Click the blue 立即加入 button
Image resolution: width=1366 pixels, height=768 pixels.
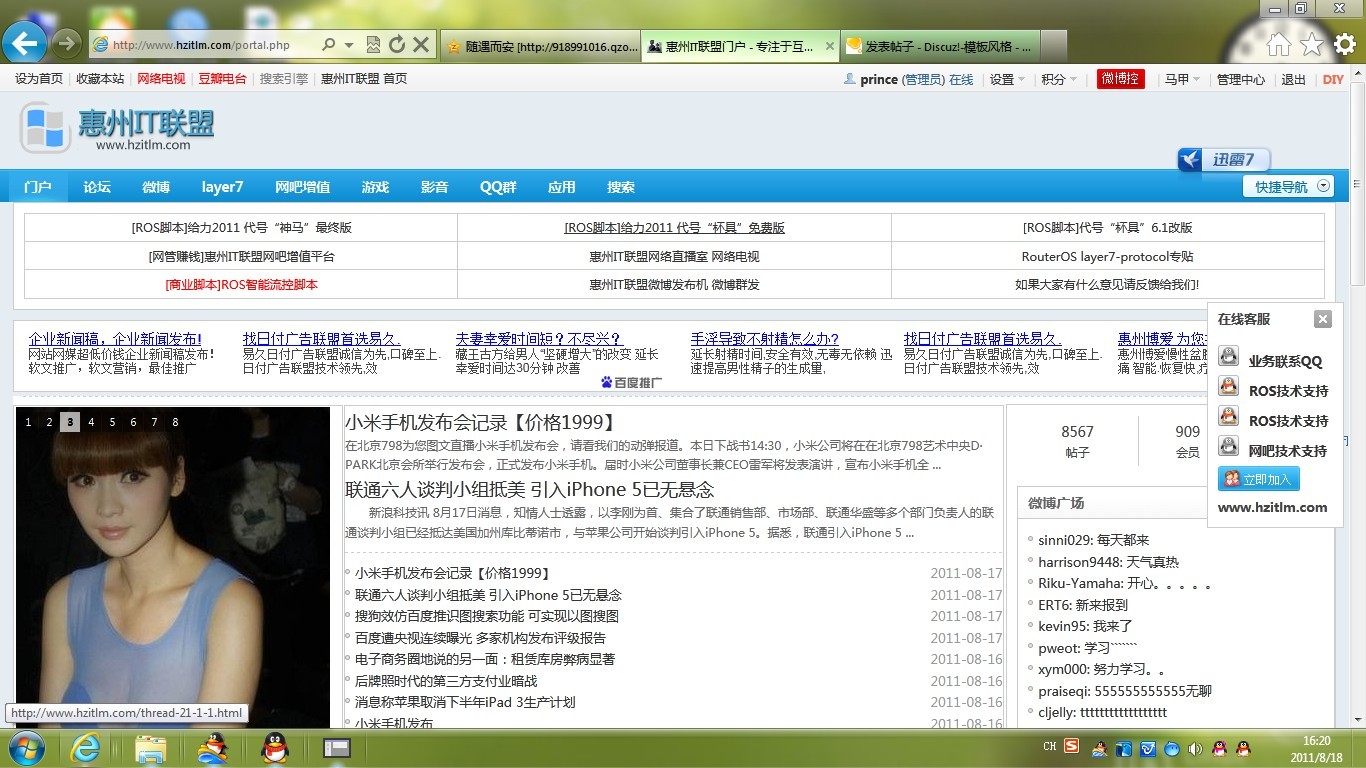[x=1258, y=479]
